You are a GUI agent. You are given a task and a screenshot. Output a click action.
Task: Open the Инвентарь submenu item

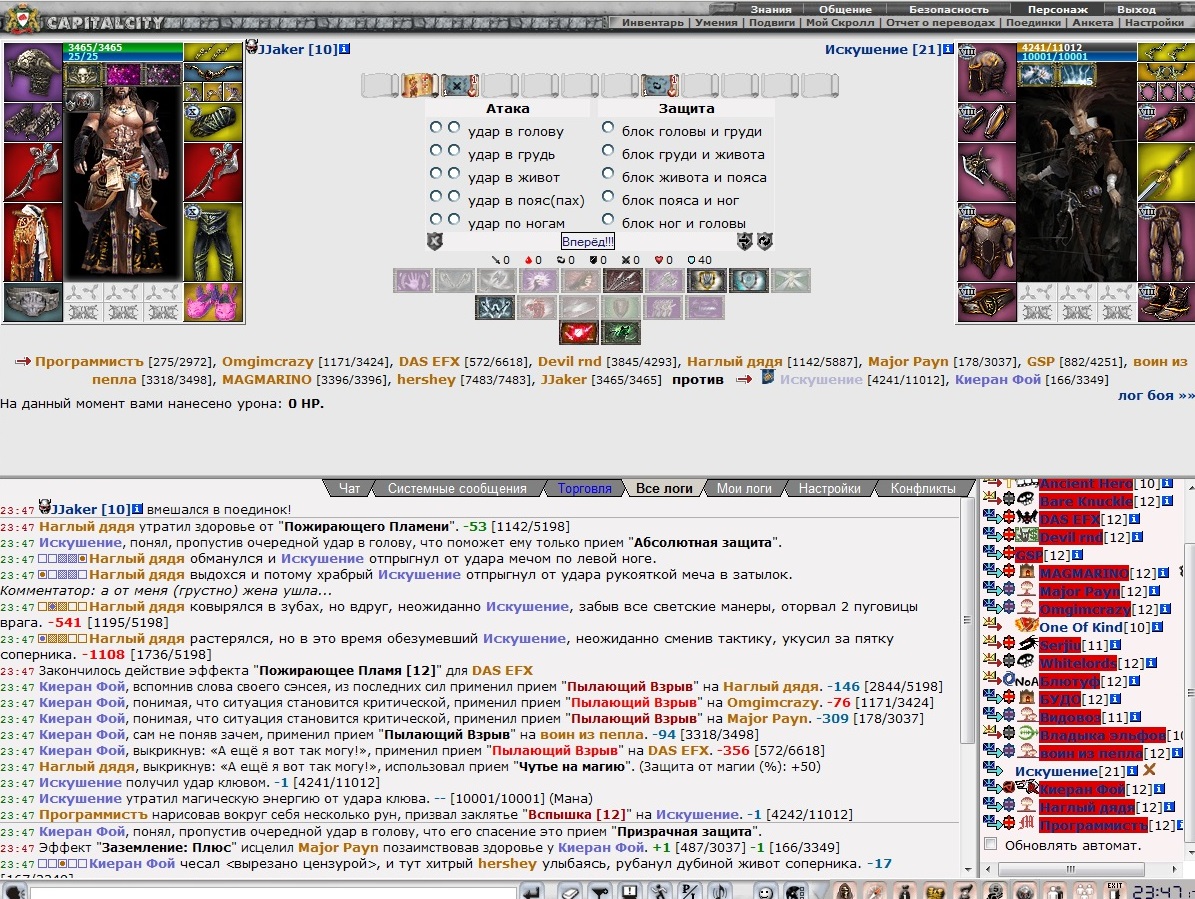click(653, 22)
